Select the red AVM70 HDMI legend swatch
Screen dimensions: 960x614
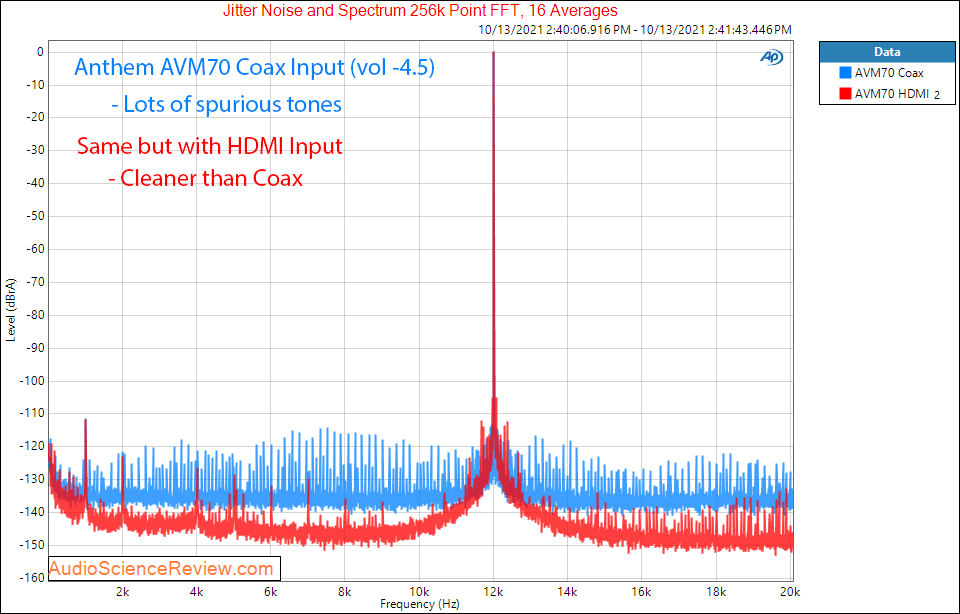click(846, 93)
